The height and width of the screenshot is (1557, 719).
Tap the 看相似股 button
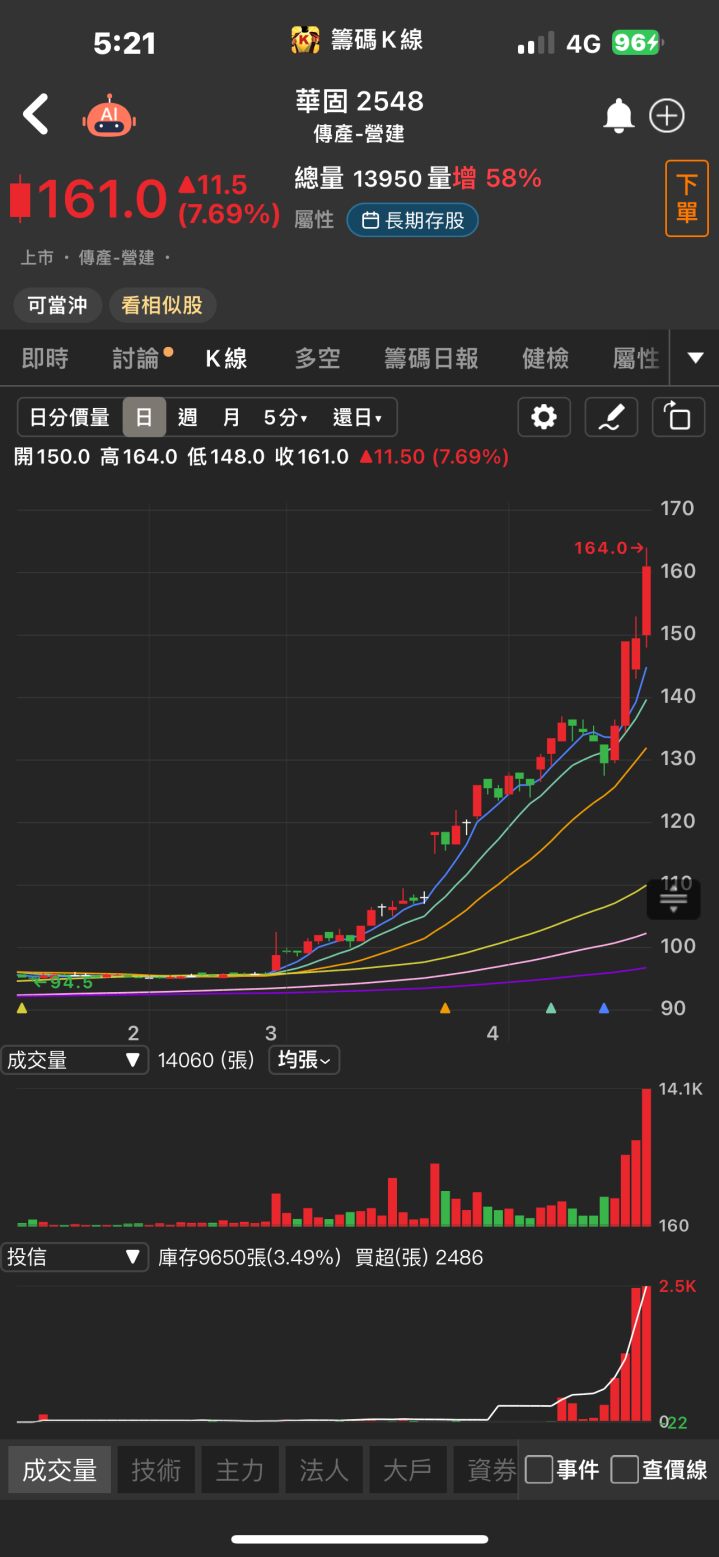162,305
